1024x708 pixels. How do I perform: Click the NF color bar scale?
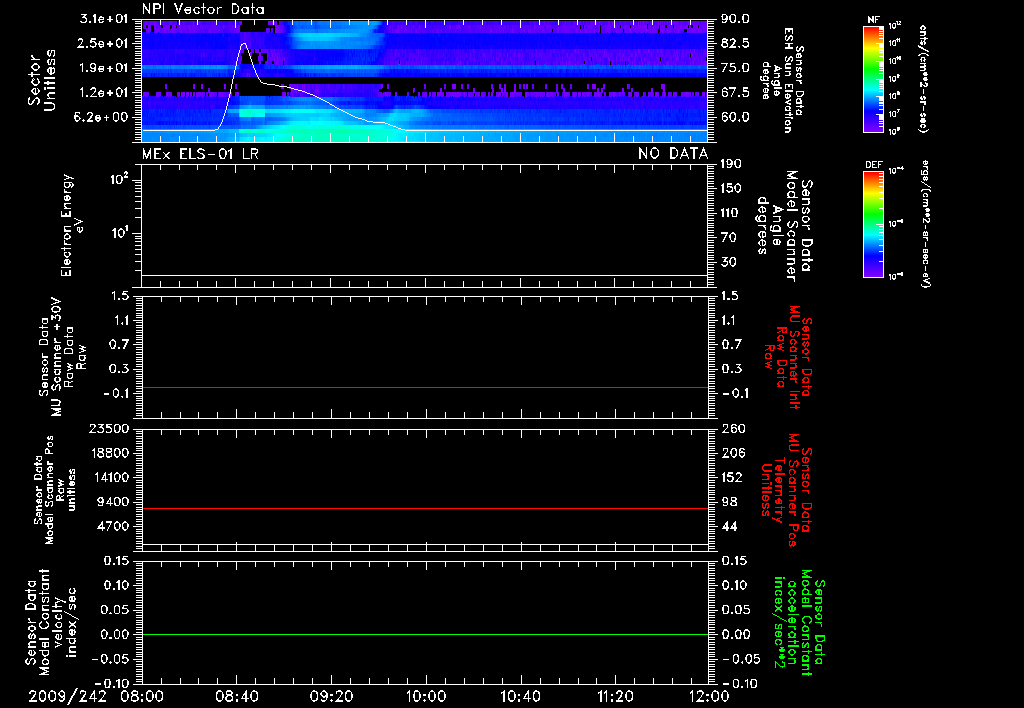pos(873,78)
